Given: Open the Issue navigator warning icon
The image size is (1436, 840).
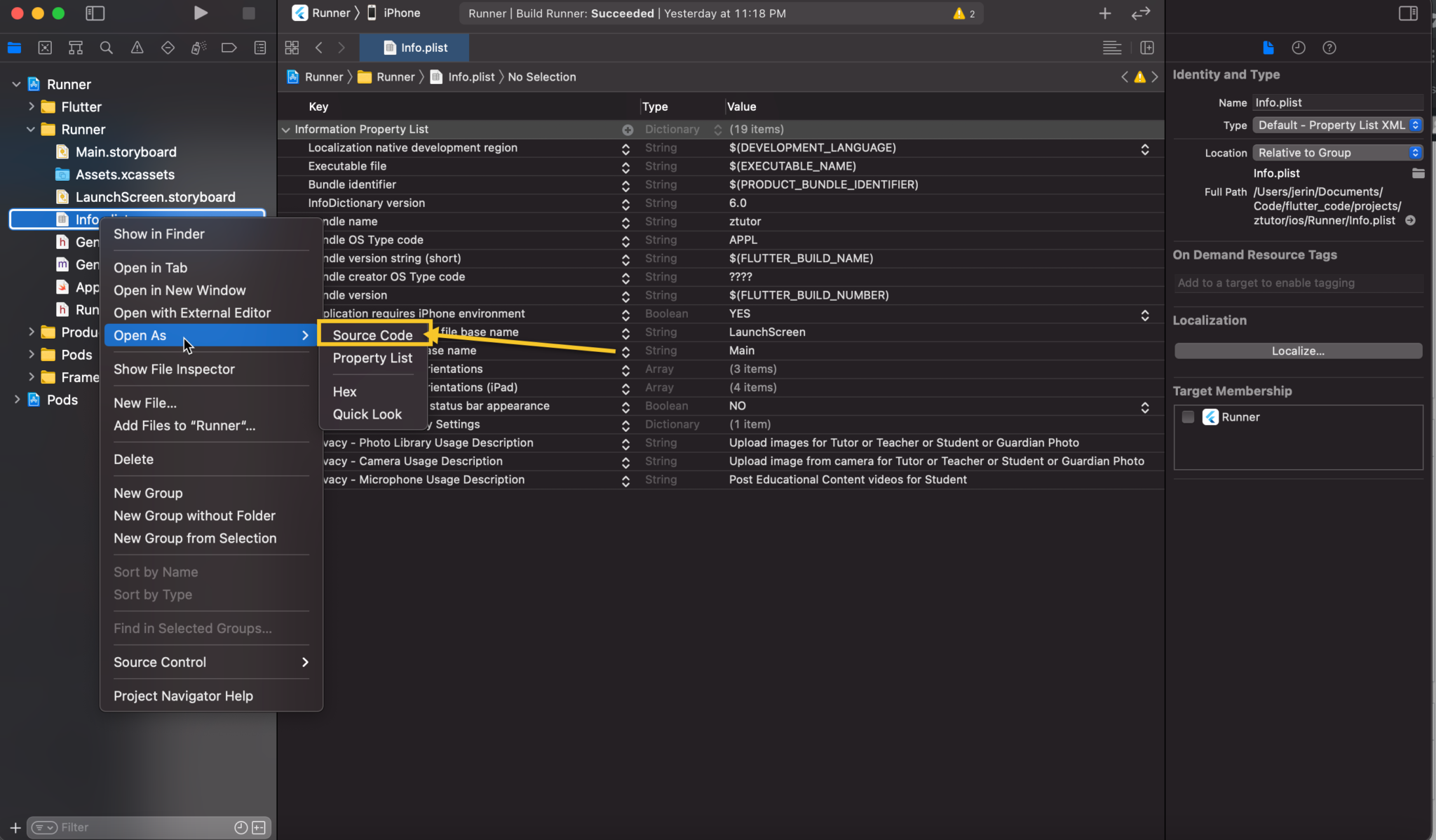Looking at the screenshot, I should [137, 48].
